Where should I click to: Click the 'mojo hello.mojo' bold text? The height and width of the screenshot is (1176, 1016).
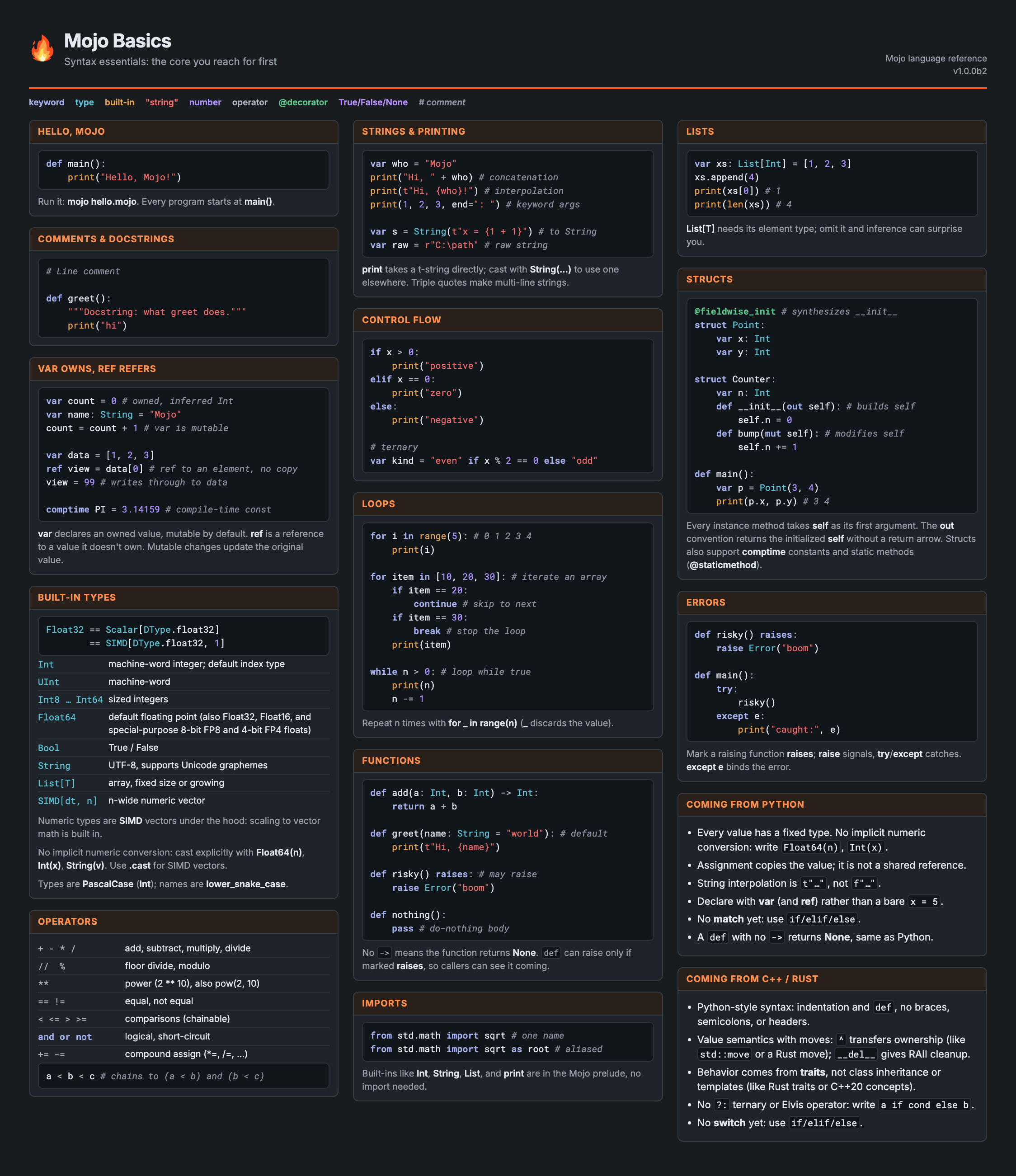102,202
